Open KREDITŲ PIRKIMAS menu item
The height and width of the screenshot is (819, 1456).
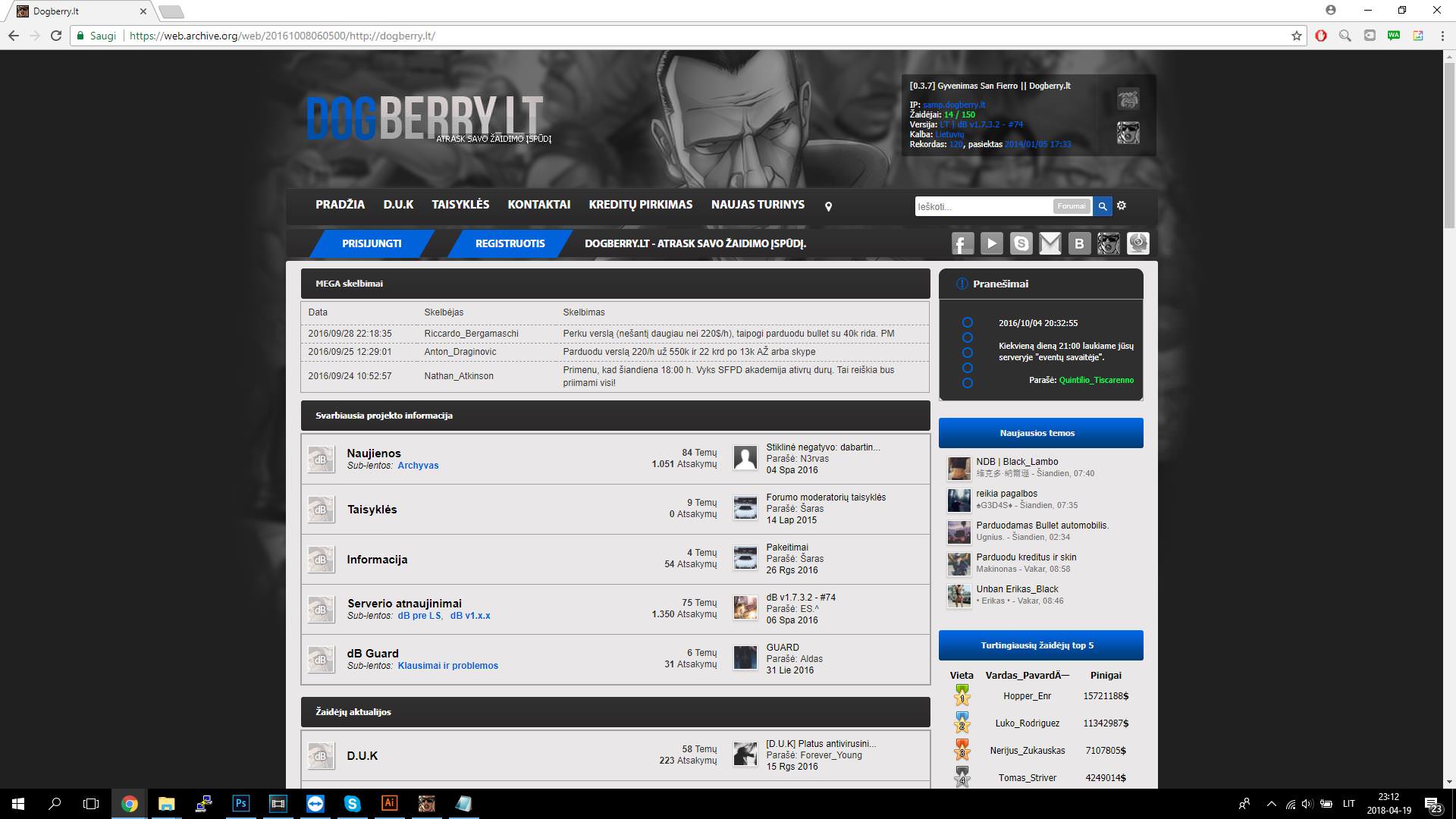(641, 205)
